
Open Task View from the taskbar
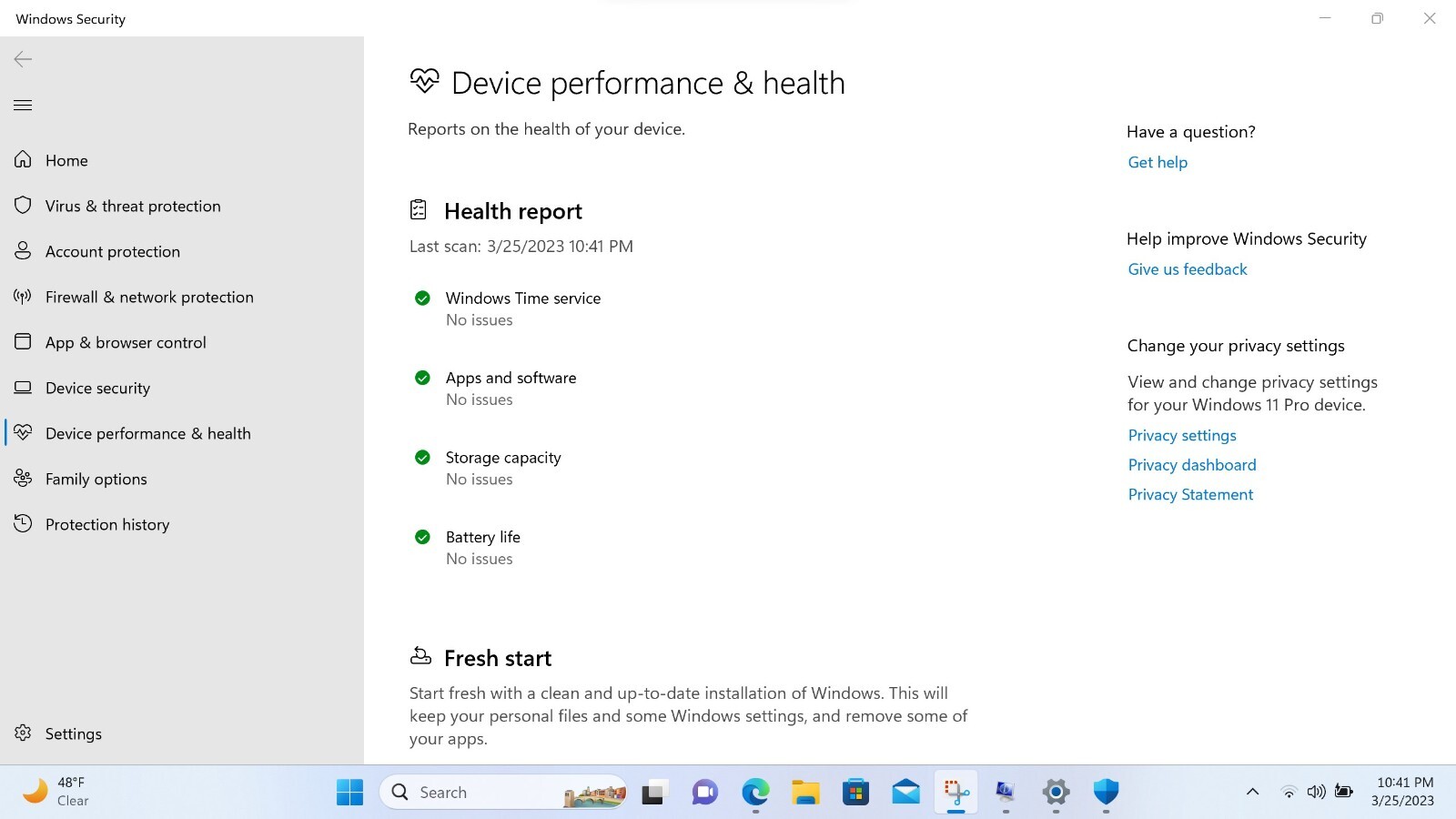(x=654, y=793)
